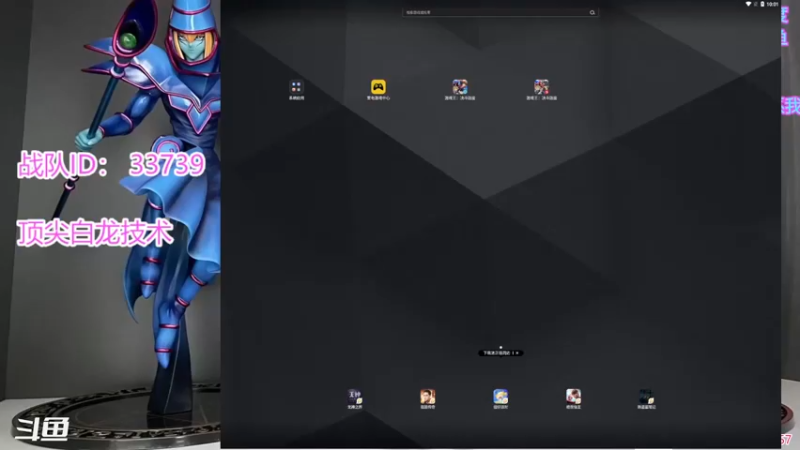800x450 pixels.
Task: Dismiss the hint bubble above the dock
Action: (x=517, y=353)
